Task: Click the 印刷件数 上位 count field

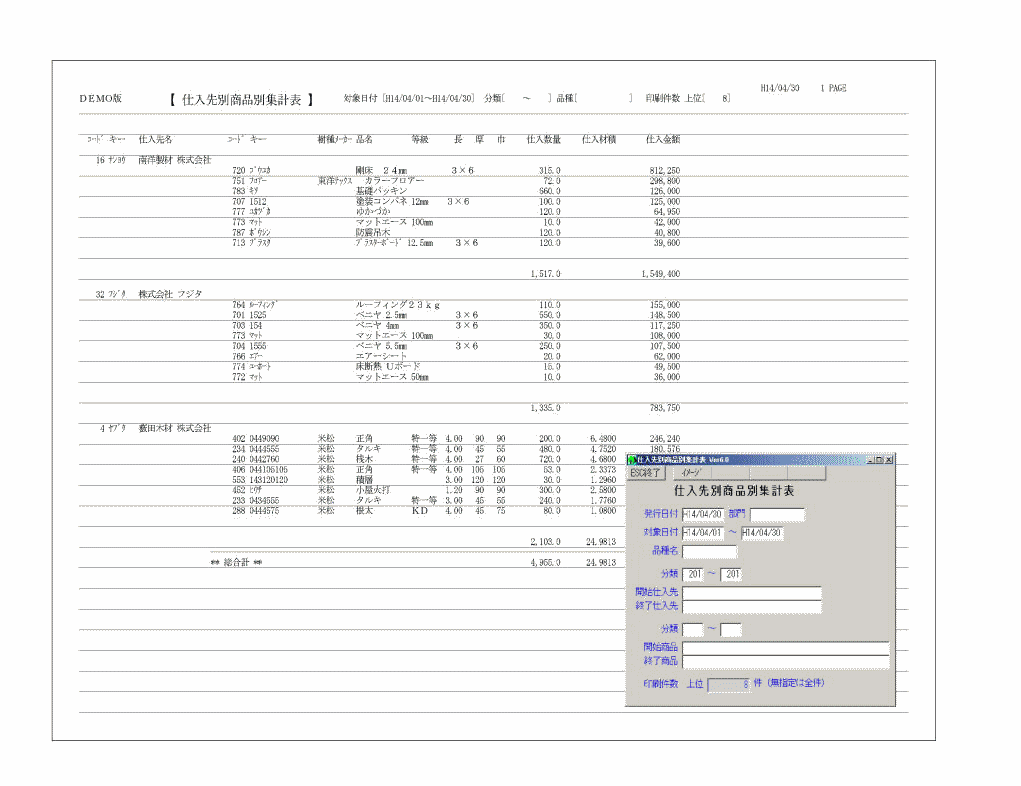Action: coord(729,684)
